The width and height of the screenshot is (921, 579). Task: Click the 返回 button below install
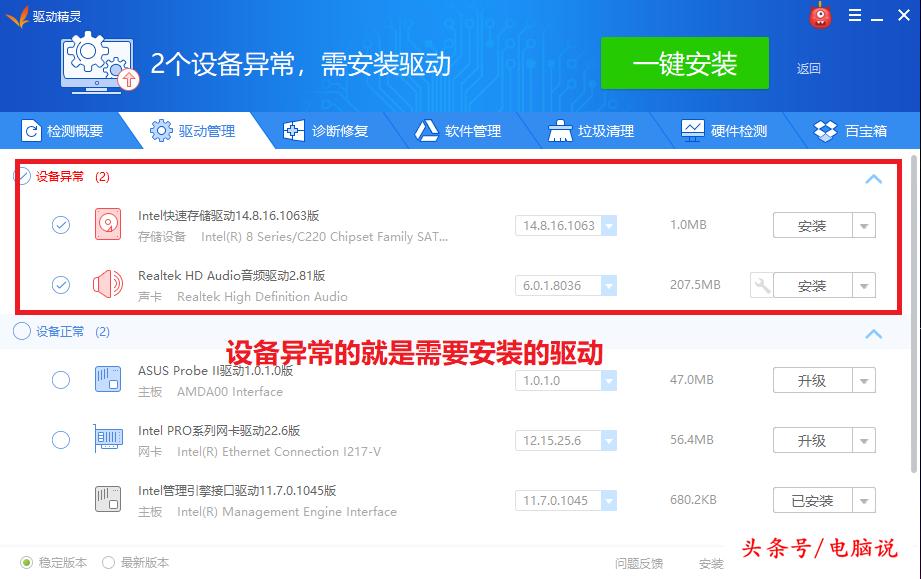(806, 67)
